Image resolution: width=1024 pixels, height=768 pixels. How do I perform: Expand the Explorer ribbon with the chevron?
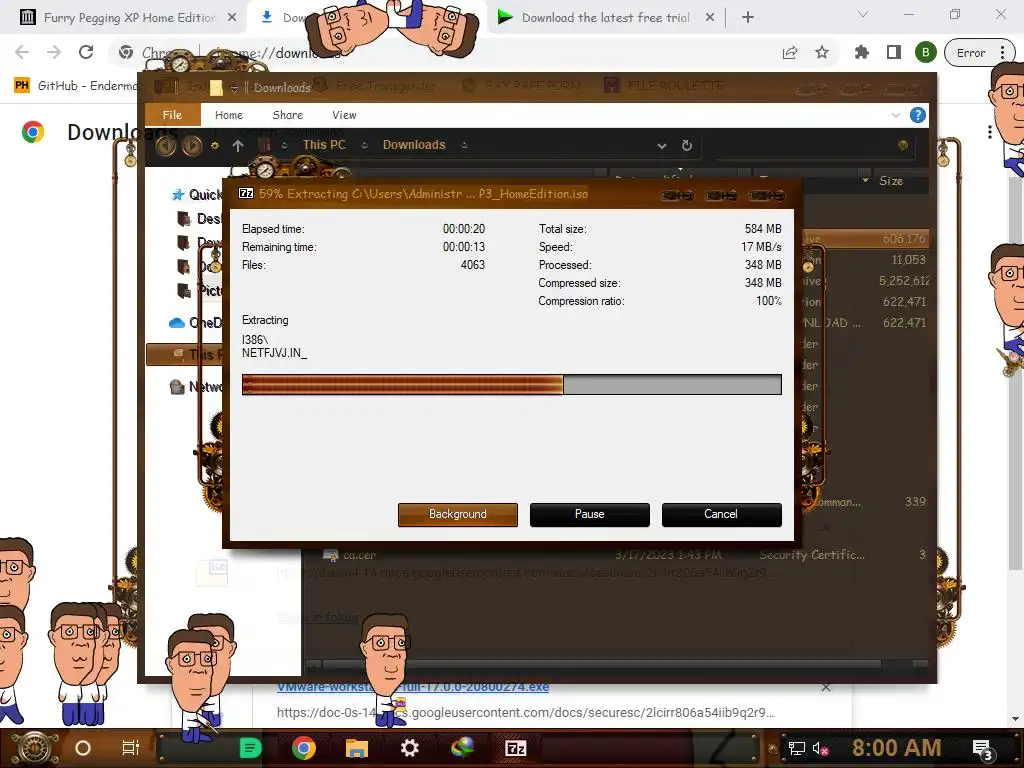(x=895, y=116)
